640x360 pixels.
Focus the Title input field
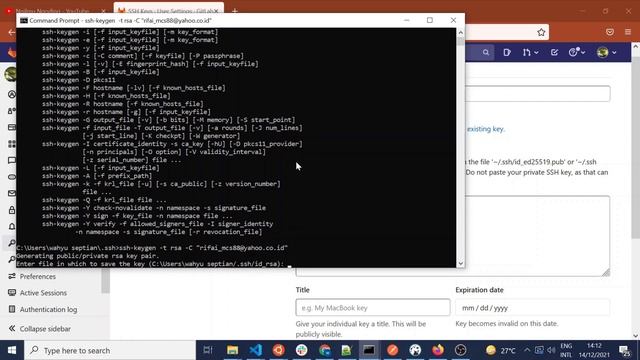tap(373, 308)
